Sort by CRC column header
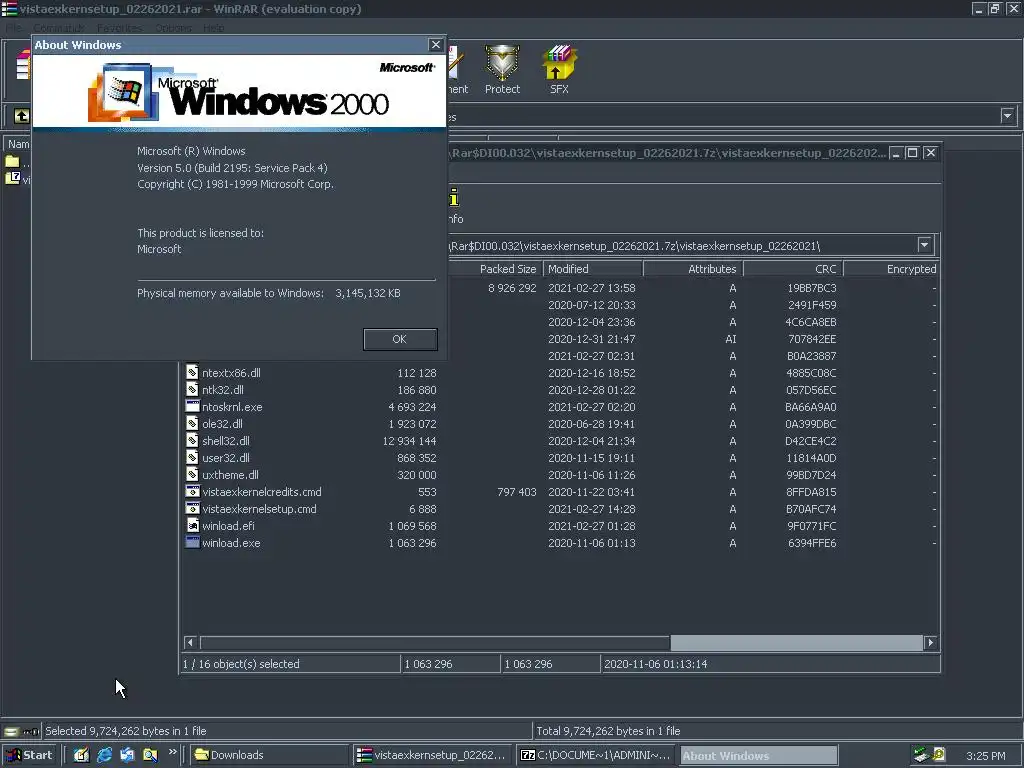 tap(793, 269)
